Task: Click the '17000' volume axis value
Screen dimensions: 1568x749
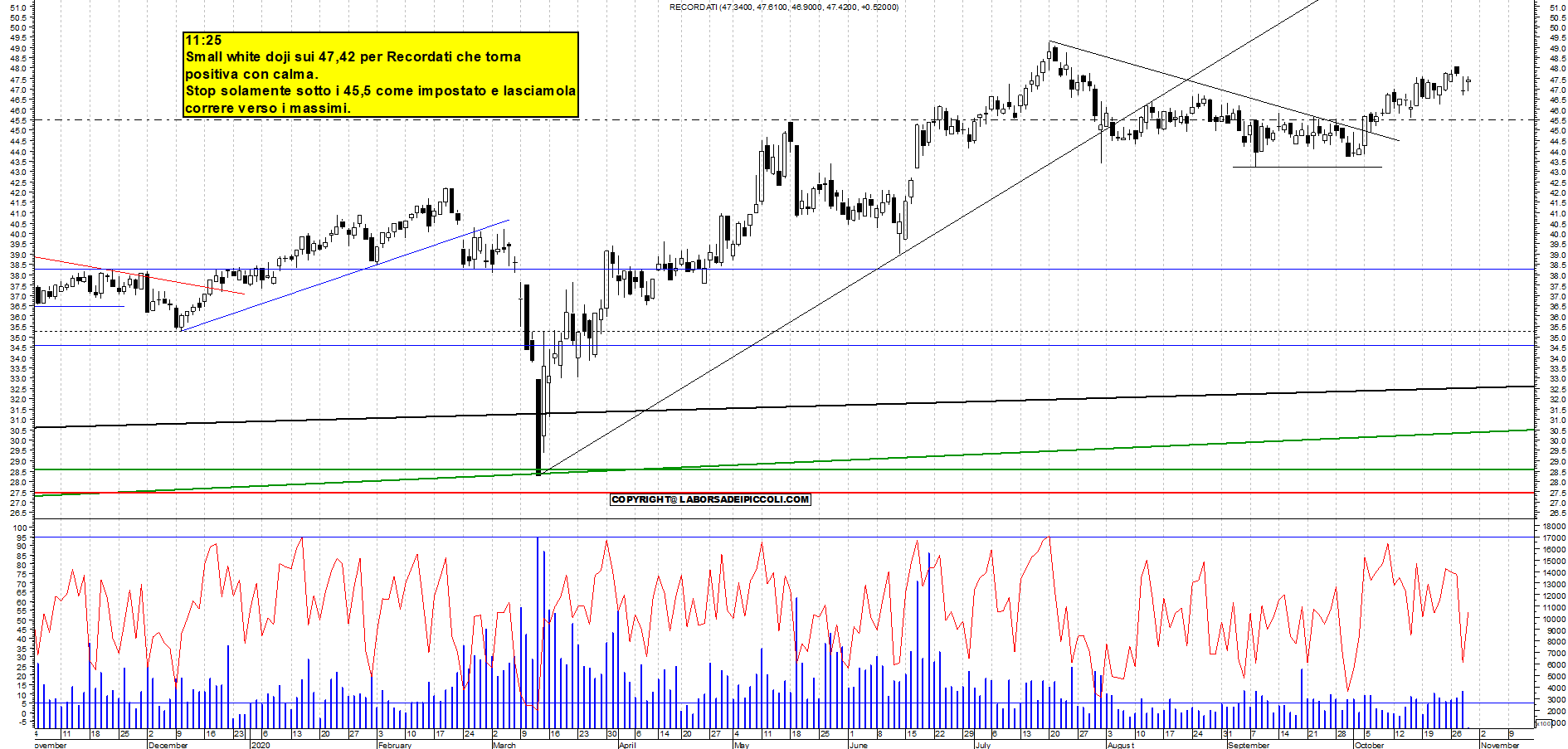Action: [1554, 538]
